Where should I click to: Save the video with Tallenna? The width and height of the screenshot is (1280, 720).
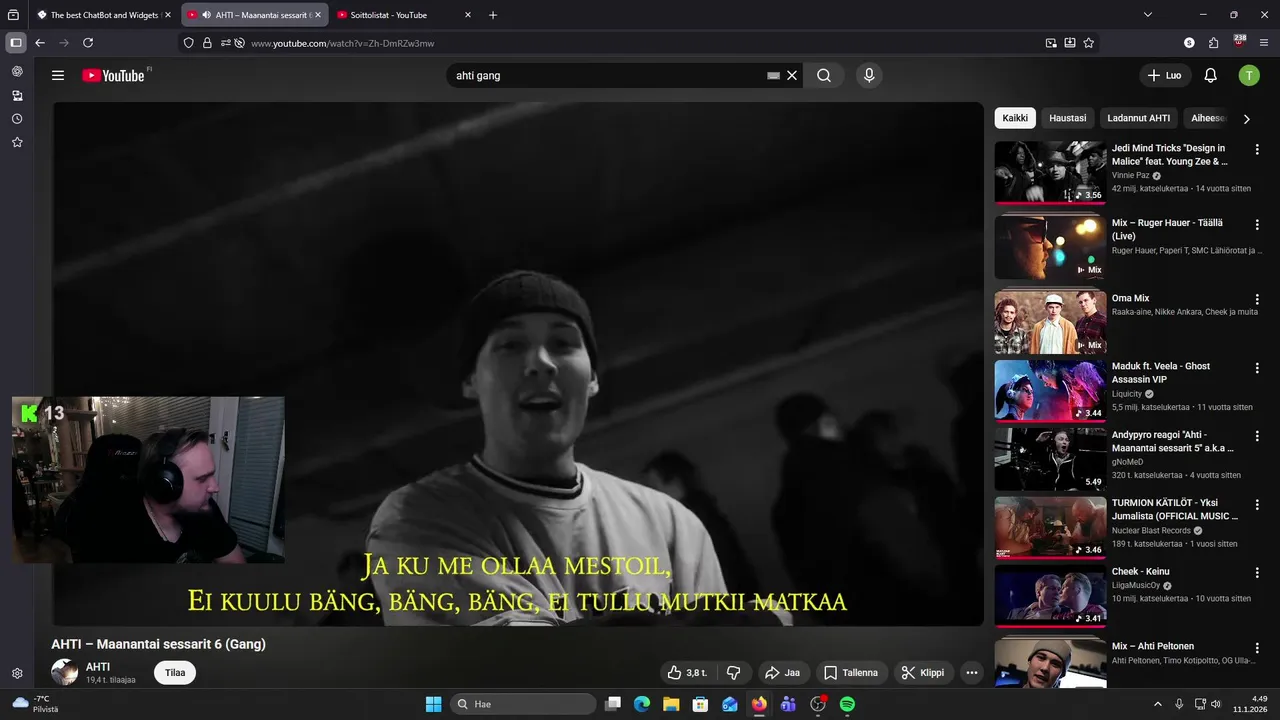point(851,672)
